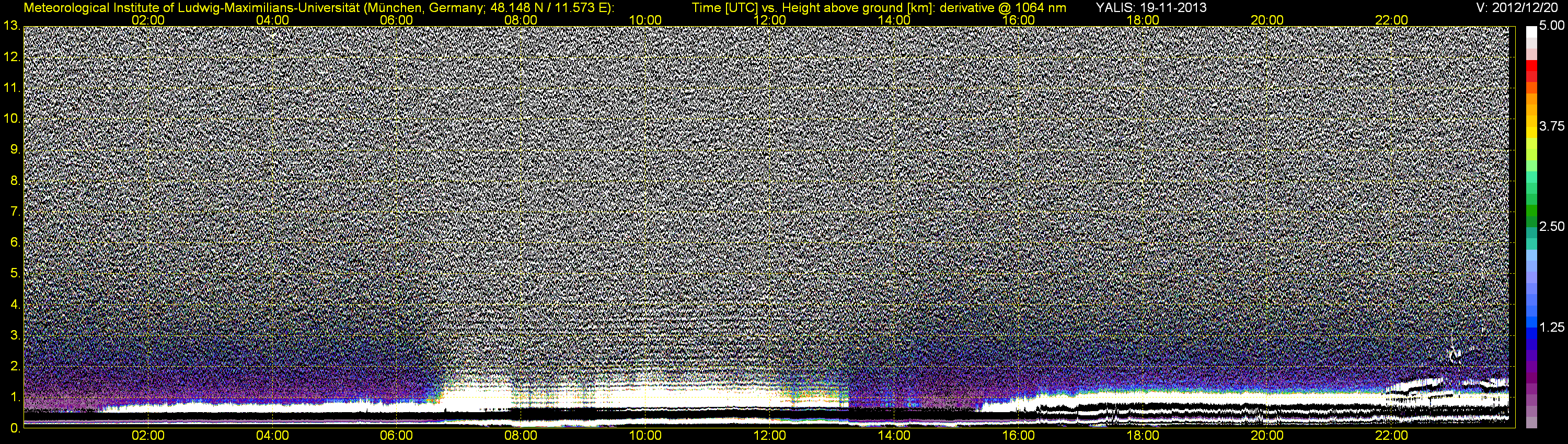The image size is (1568, 444).
Task: Click the height axis label 7
Action: pyautogui.click(x=15, y=212)
